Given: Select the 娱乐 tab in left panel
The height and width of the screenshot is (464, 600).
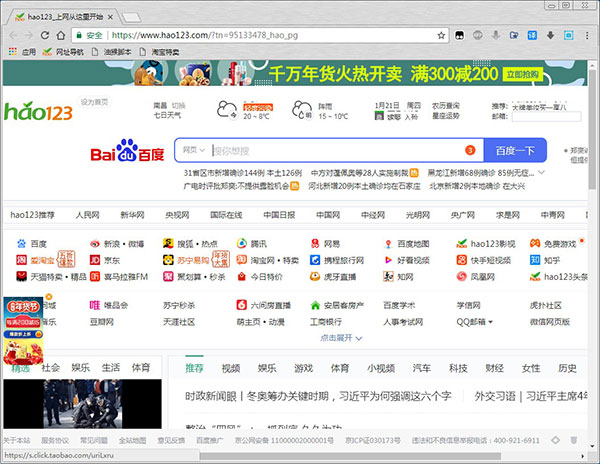Looking at the screenshot, I should coord(80,368).
